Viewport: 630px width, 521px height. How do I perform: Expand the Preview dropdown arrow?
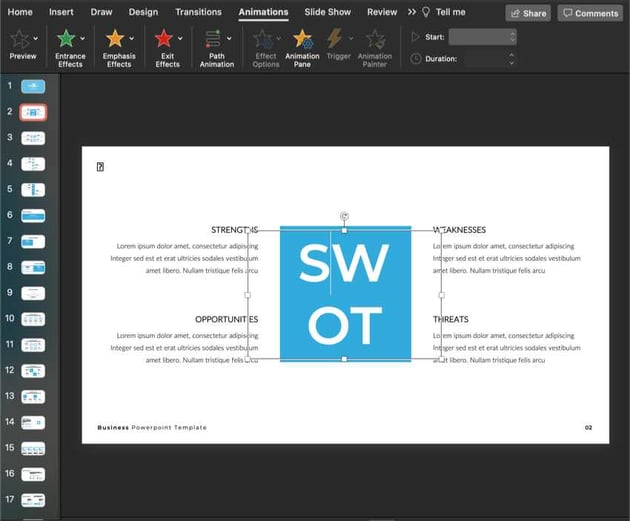pyautogui.click(x=33, y=39)
